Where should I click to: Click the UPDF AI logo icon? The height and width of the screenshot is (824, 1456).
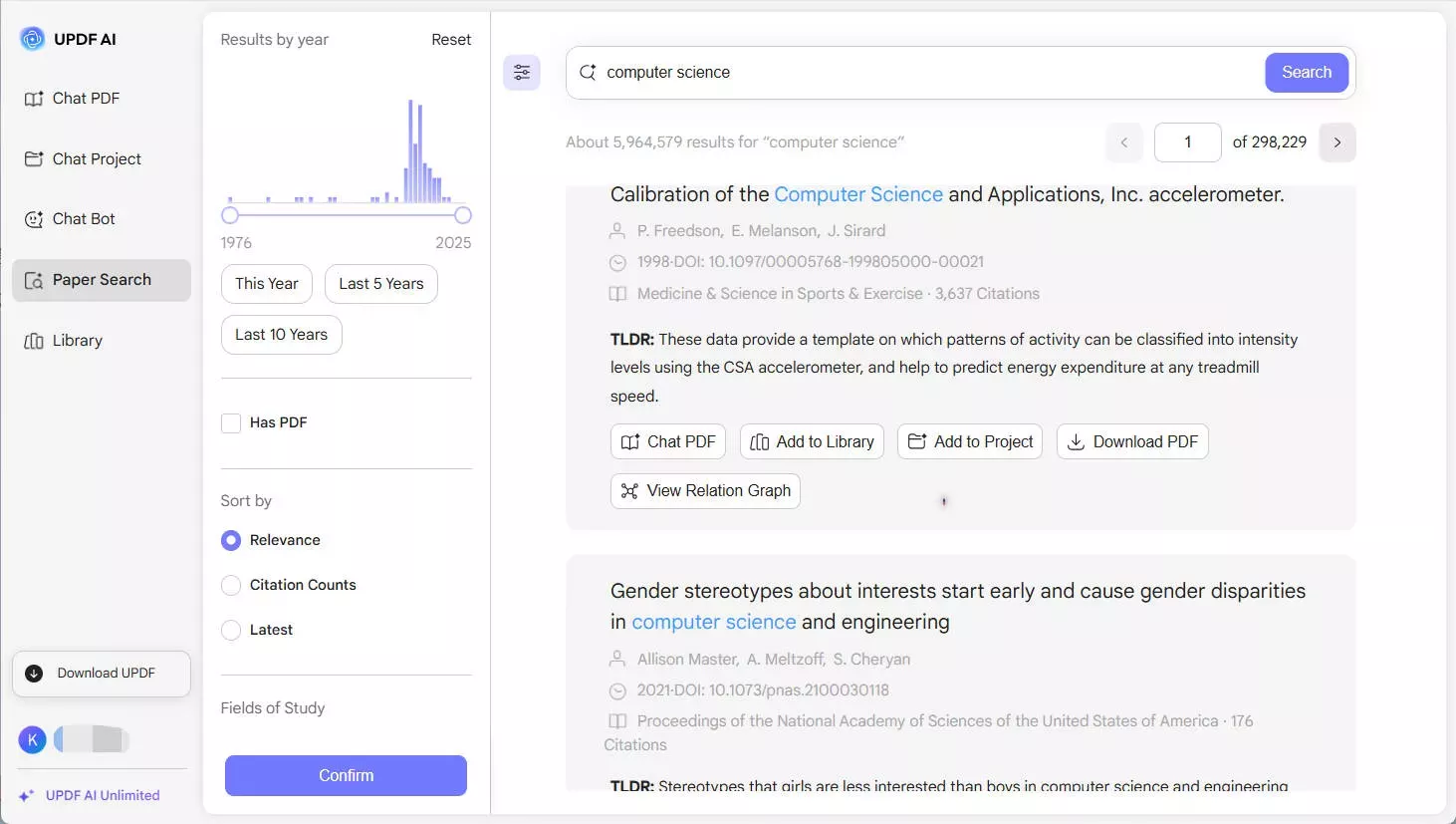pos(33,39)
